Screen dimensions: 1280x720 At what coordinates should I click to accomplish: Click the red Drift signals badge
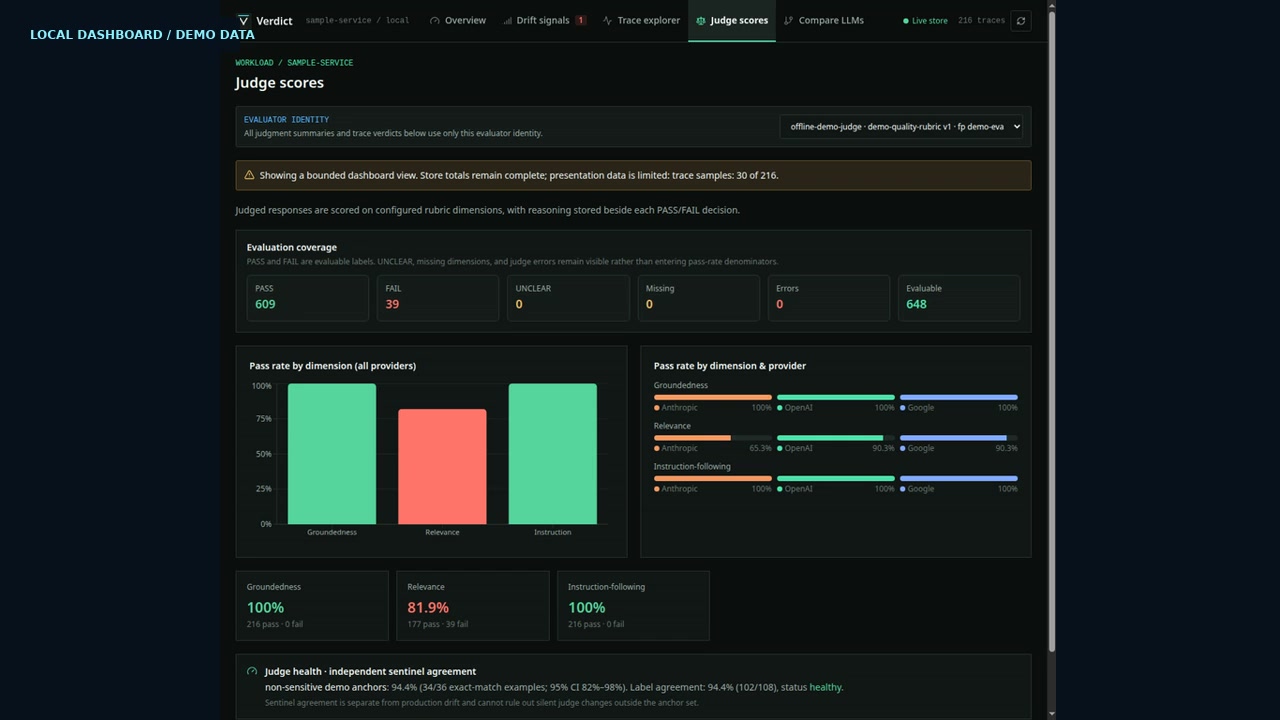581,20
